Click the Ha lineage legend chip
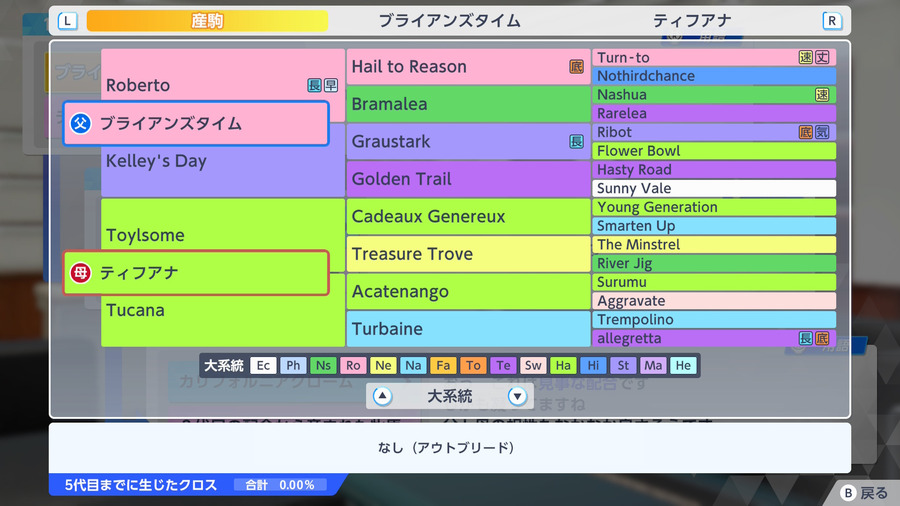Screen dimensions: 900x506 [563, 365]
